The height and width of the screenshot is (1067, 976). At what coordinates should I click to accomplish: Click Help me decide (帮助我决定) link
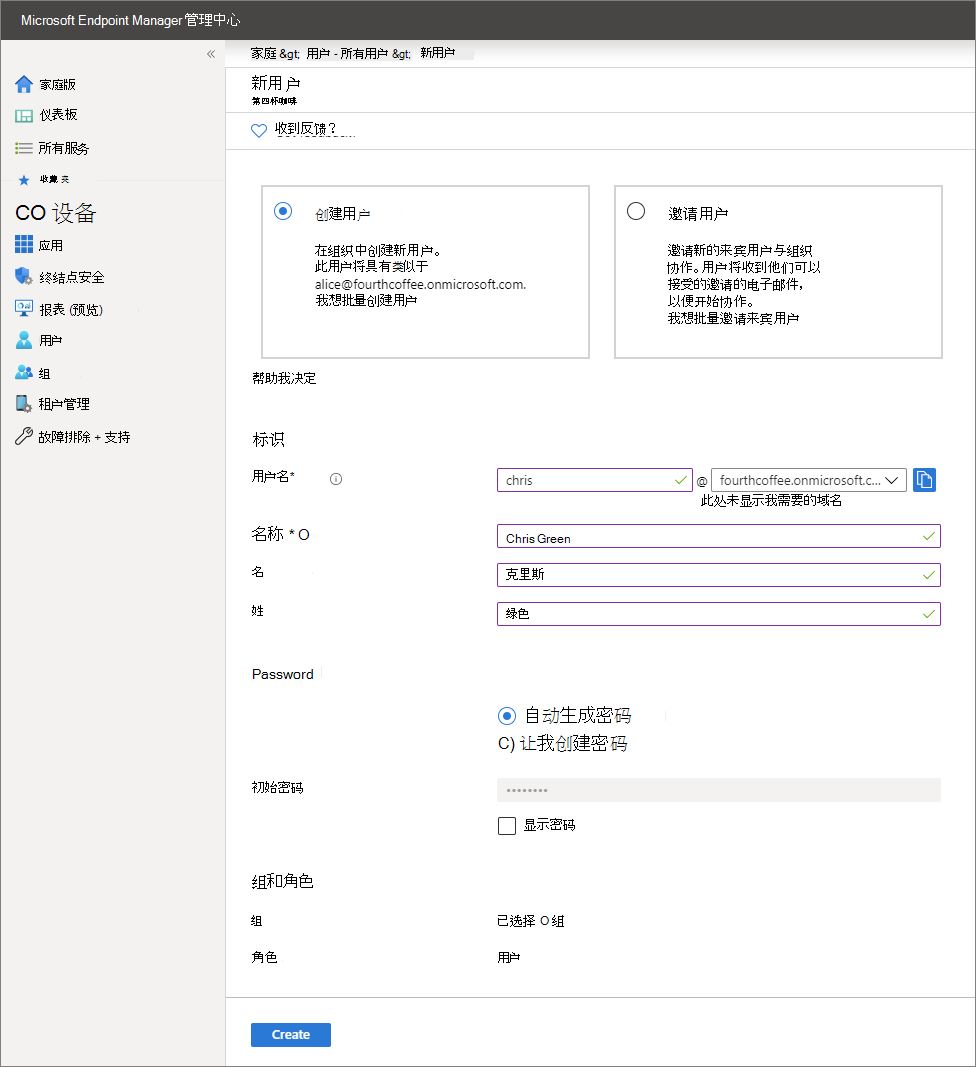click(284, 378)
